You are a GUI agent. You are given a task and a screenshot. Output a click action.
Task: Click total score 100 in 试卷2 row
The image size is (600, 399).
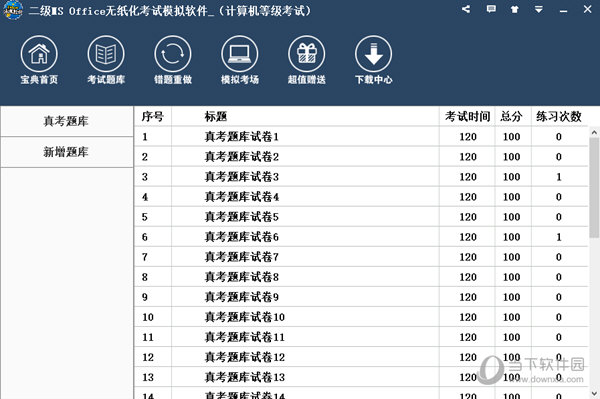(512, 157)
